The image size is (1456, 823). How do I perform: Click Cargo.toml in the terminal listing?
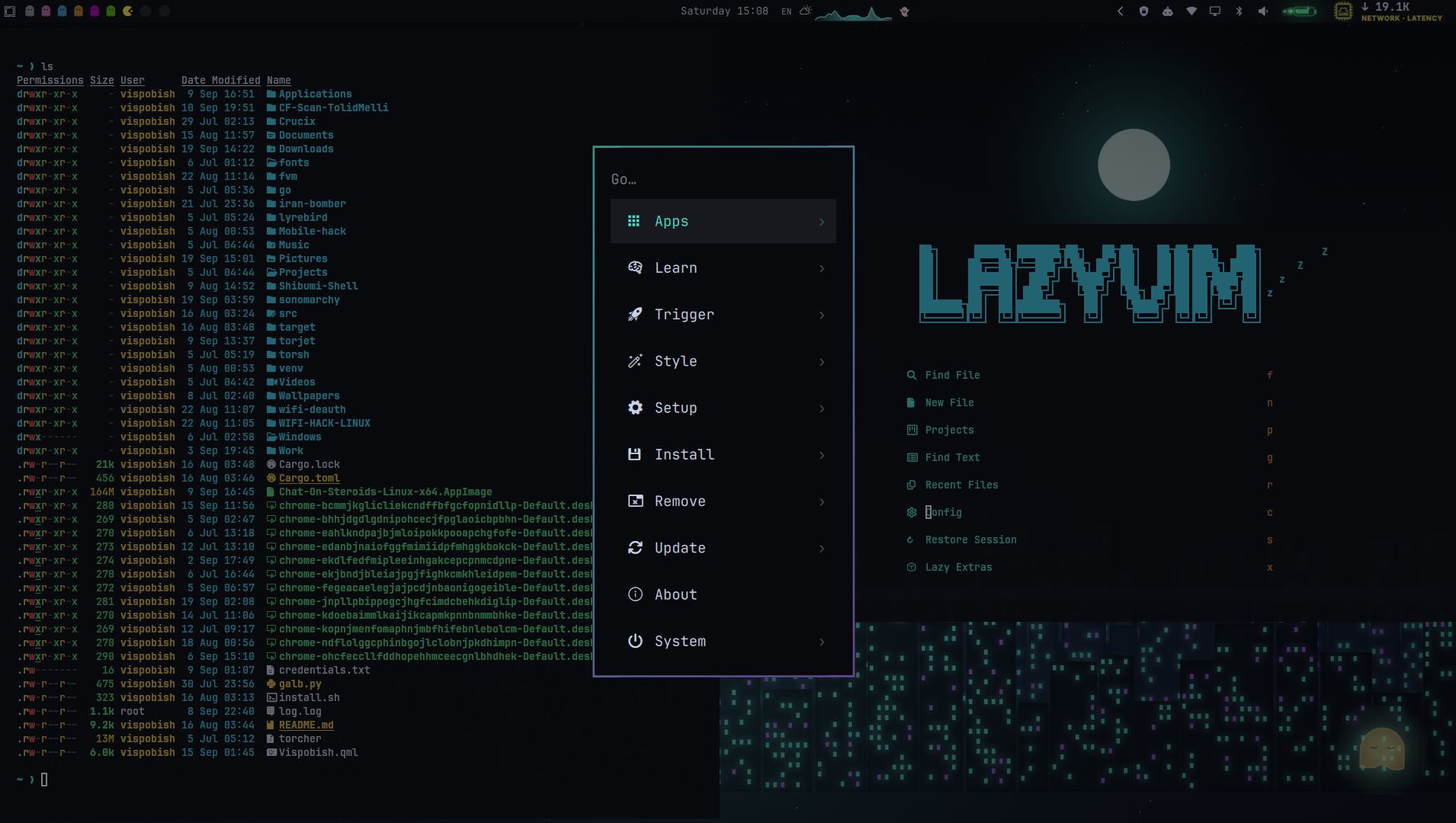tap(309, 478)
